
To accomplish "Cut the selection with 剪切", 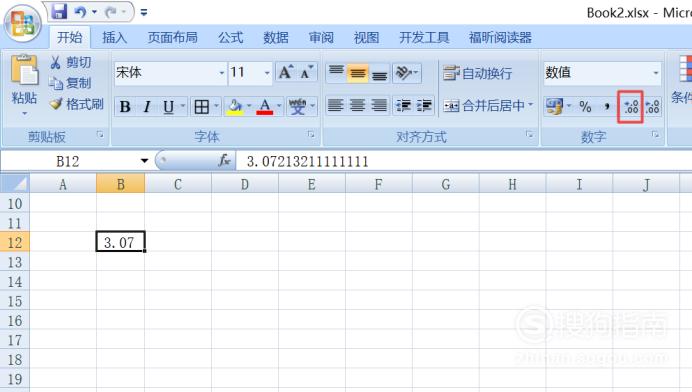I will pyautogui.click(x=71, y=62).
